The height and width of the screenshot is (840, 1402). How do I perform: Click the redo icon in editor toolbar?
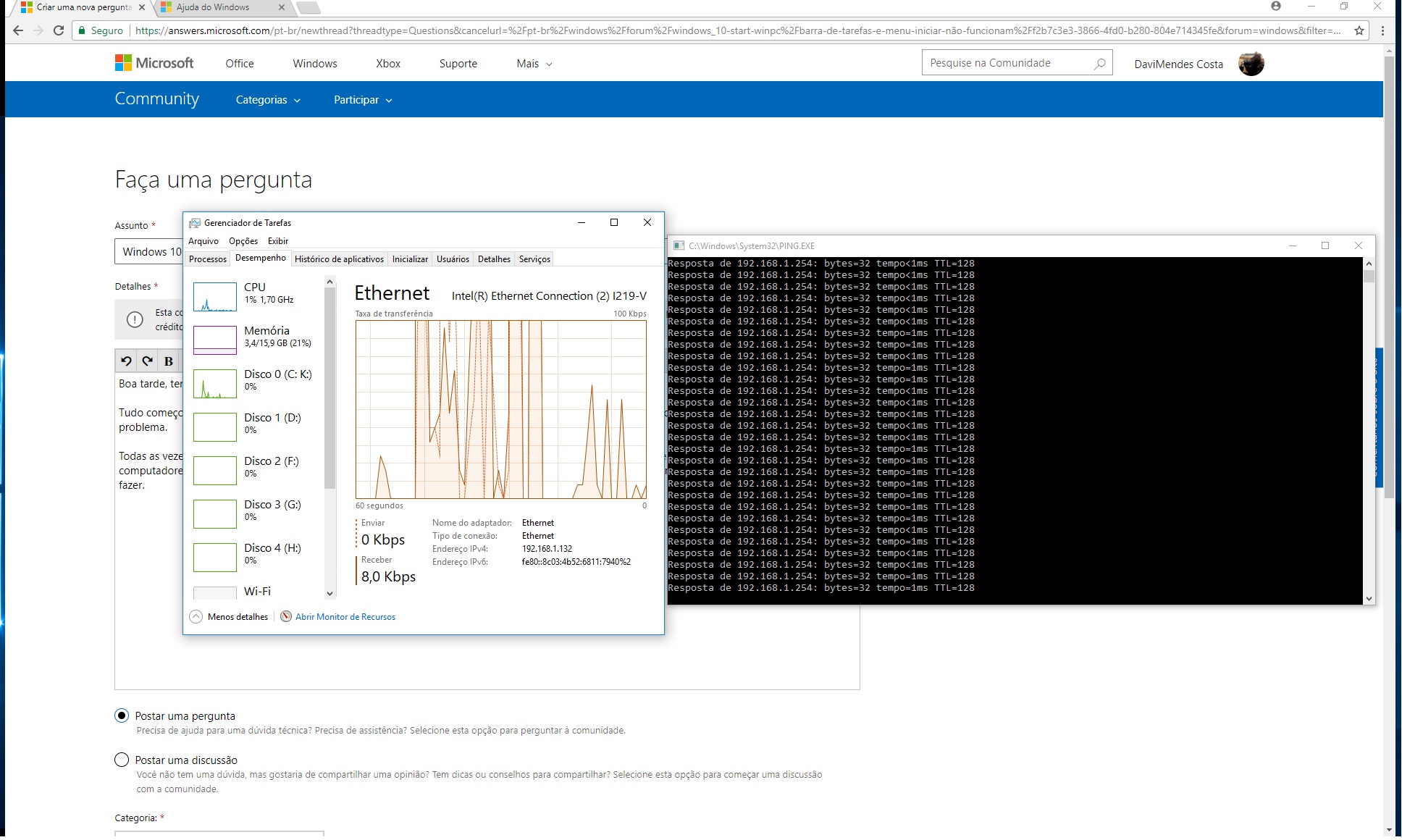coord(148,361)
